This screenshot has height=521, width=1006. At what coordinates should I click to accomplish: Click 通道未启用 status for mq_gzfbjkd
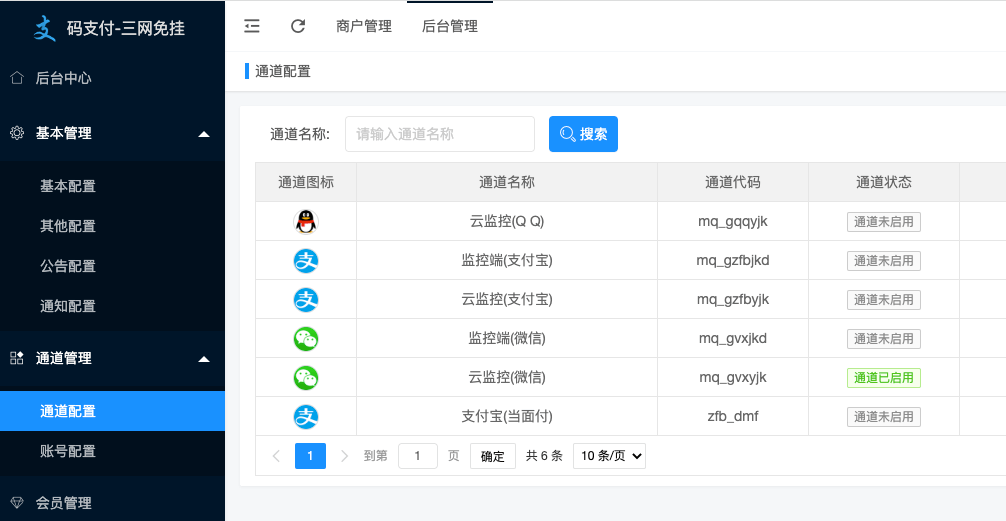point(883,261)
